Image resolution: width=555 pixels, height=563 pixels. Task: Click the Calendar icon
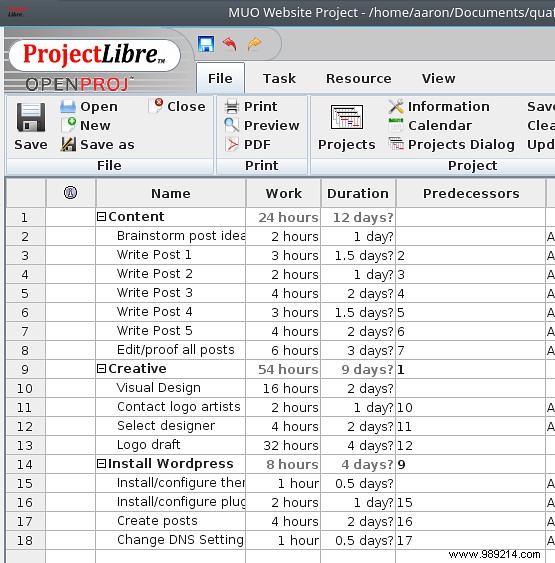pyautogui.click(x=396, y=125)
